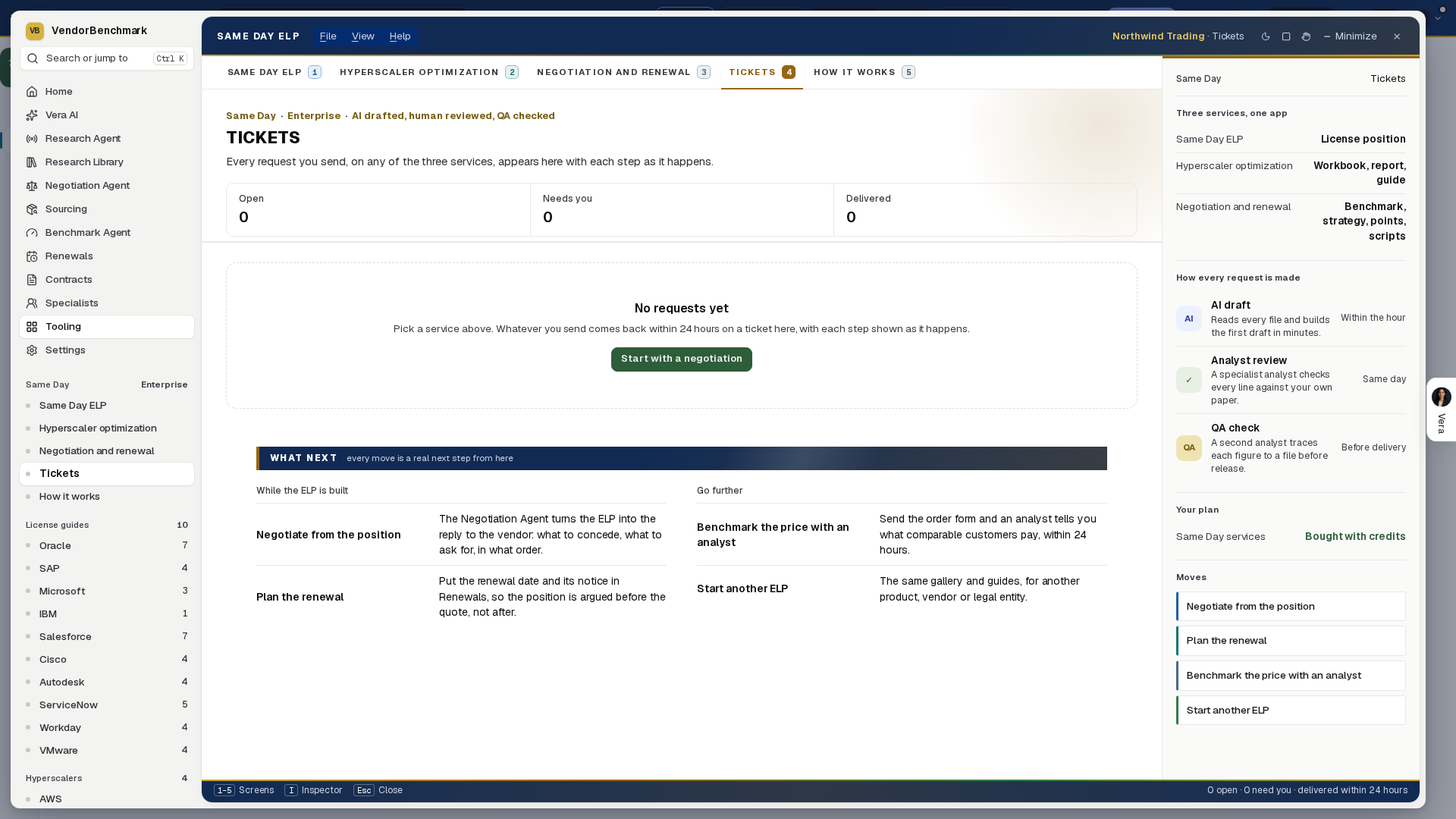The width and height of the screenshot is (1456, 819).
Task: Open the AWS hyperscaler entry
Action: coord(106,799)
